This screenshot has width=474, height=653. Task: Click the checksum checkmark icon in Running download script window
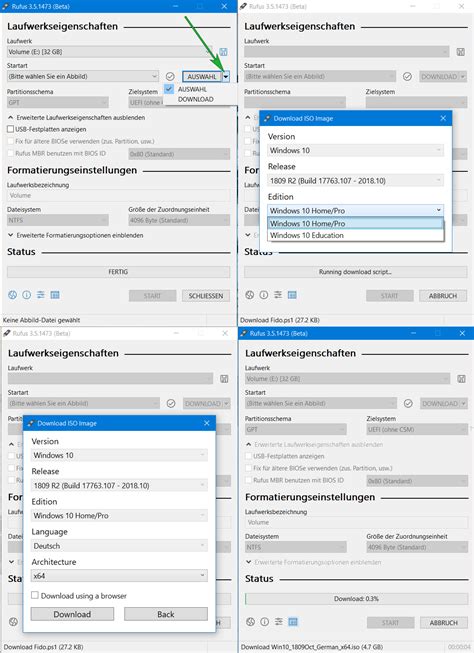407,77
